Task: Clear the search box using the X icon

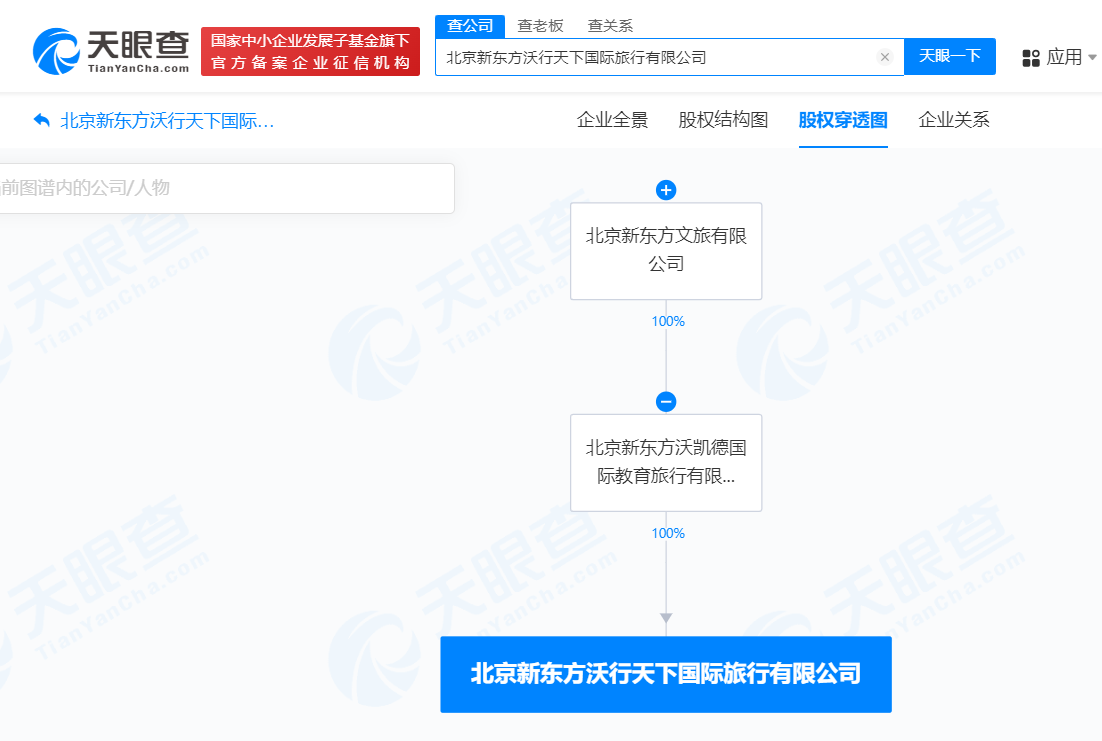Action: pyautogui.click(x=884, y=57)
